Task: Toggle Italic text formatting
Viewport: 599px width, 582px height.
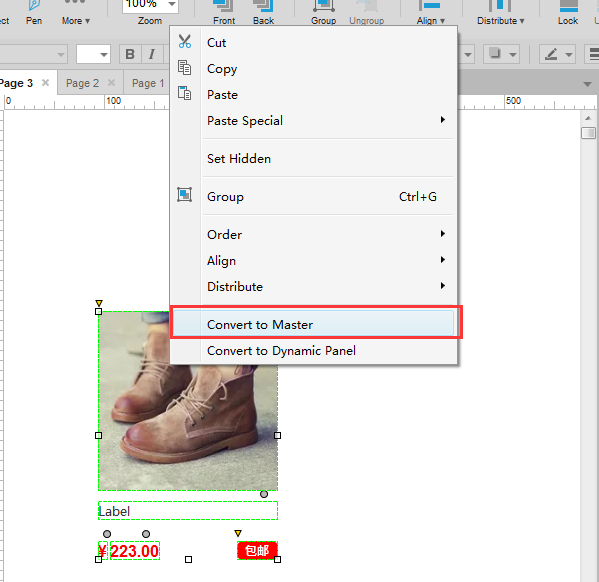Action: 152,54
